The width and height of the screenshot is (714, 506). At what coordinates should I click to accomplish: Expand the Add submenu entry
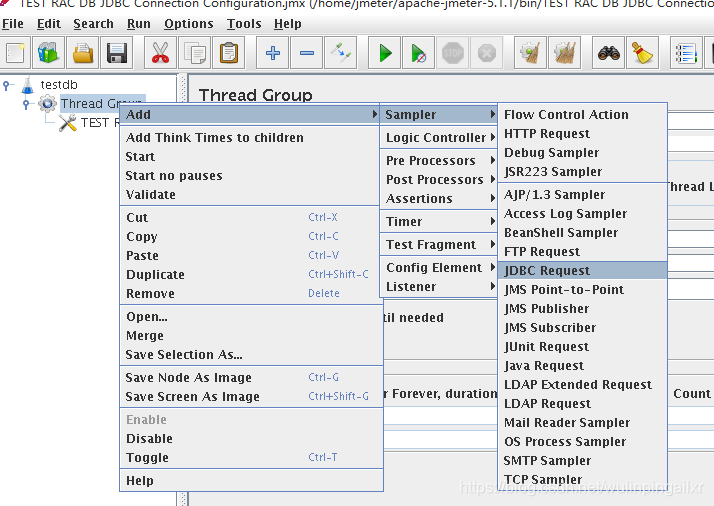point(250,115)
